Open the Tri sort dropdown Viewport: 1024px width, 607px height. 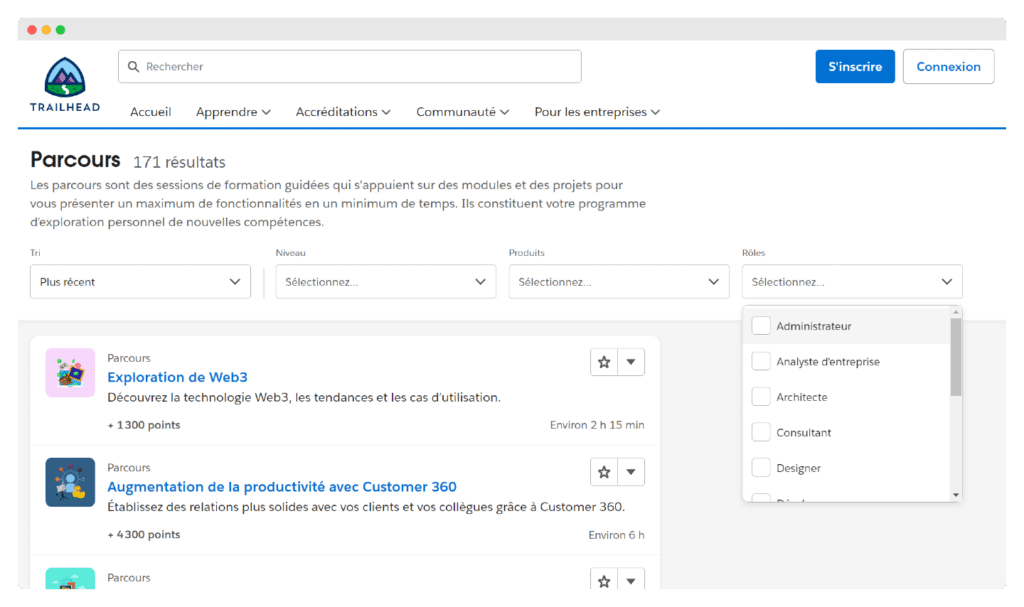click(140, 282)
